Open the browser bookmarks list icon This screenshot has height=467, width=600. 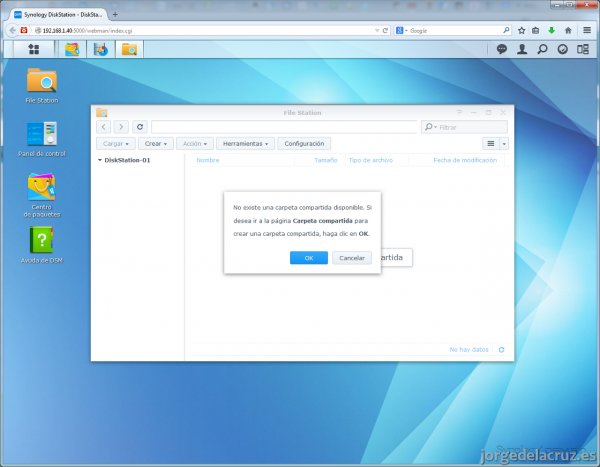pyautogui.click(x=536, y=31)
